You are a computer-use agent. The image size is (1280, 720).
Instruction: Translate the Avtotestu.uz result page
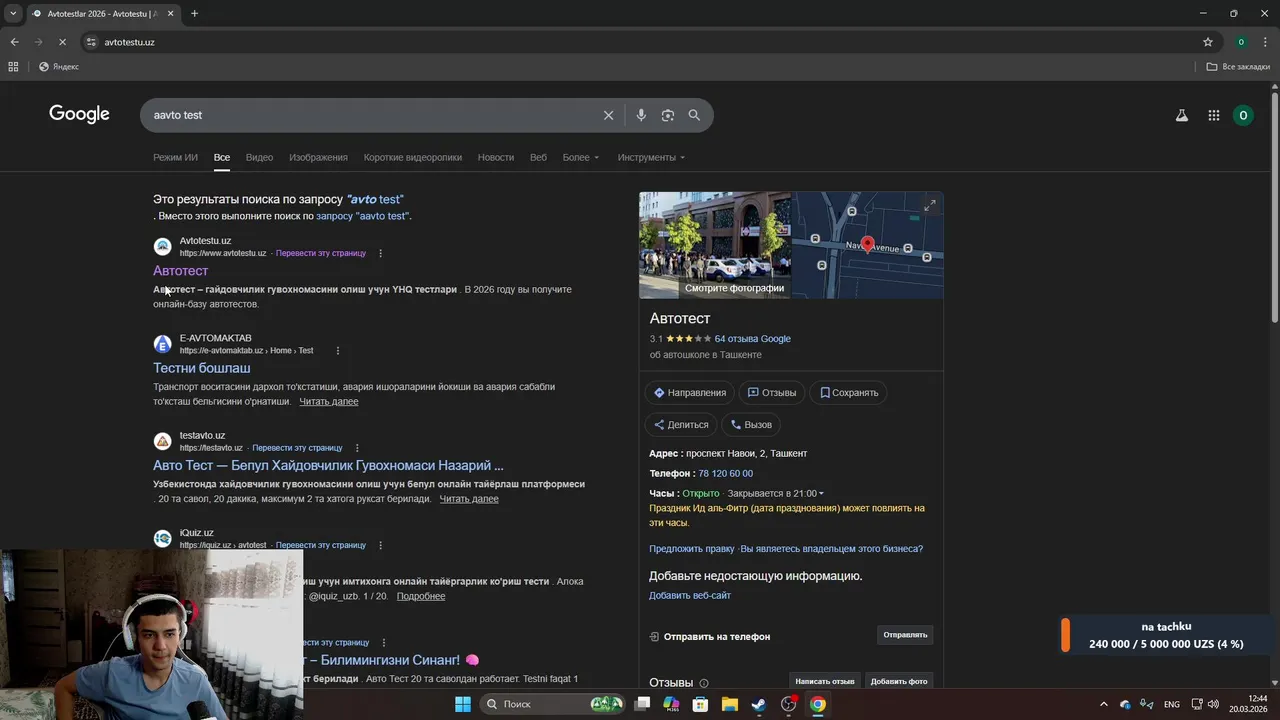pos(321,253)
